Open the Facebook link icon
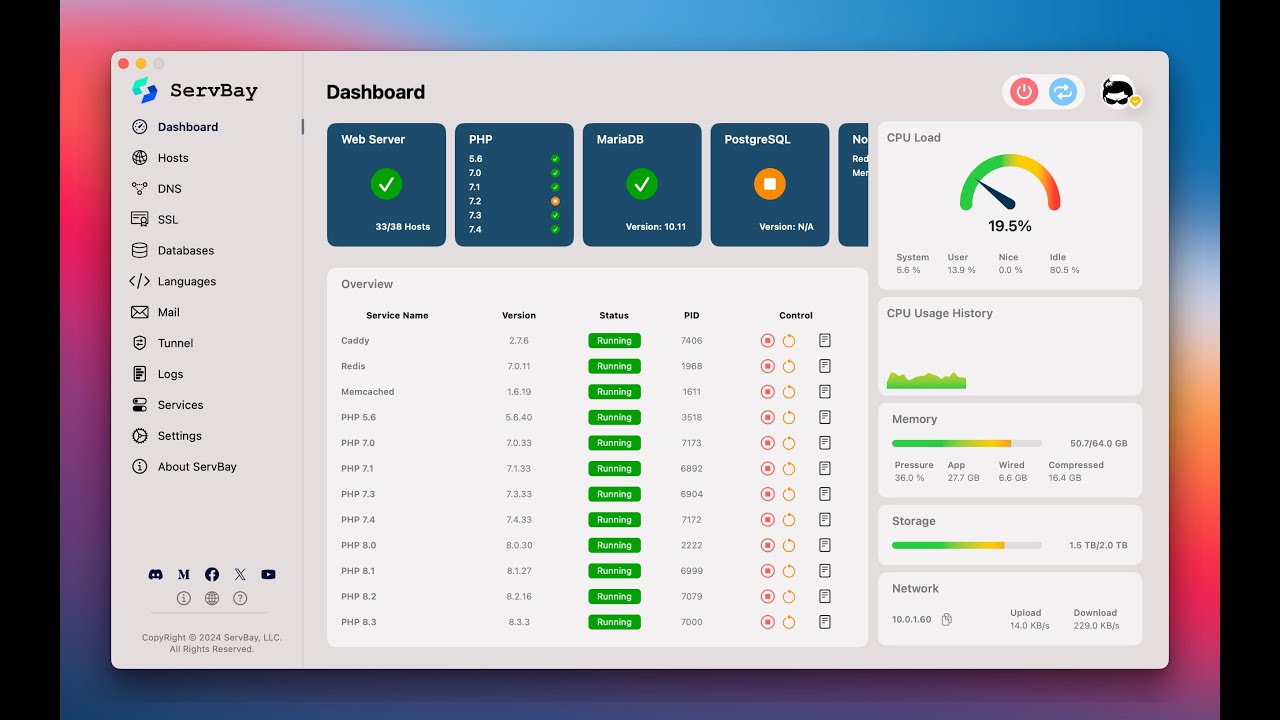 point(212,574)
